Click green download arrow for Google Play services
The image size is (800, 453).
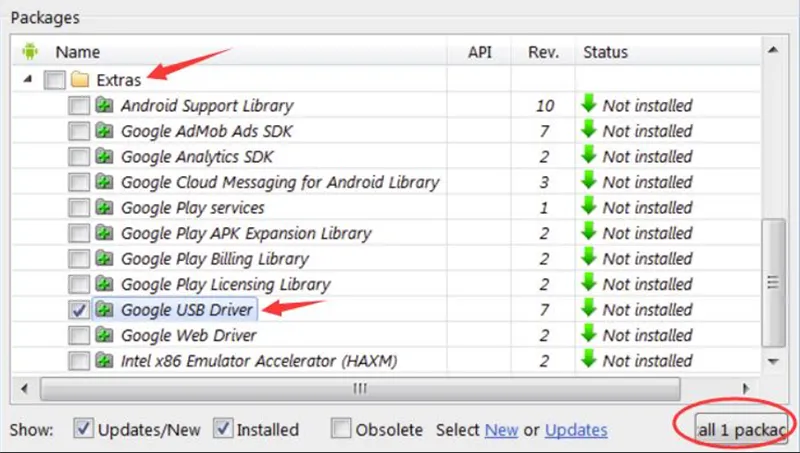tap(589, 207)
